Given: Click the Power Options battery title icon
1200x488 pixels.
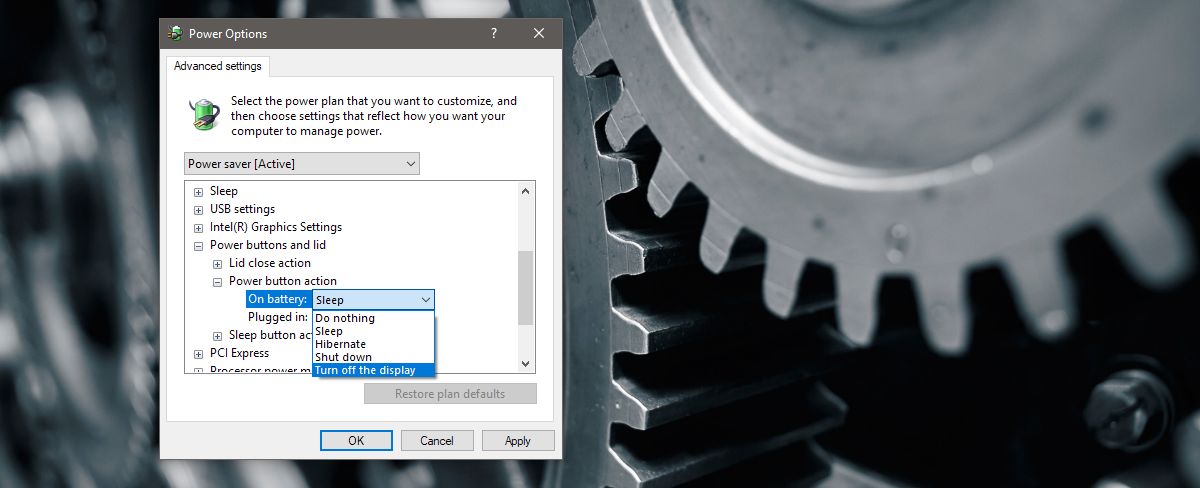Looking at the screenshot, I should [x=177, y=33].
